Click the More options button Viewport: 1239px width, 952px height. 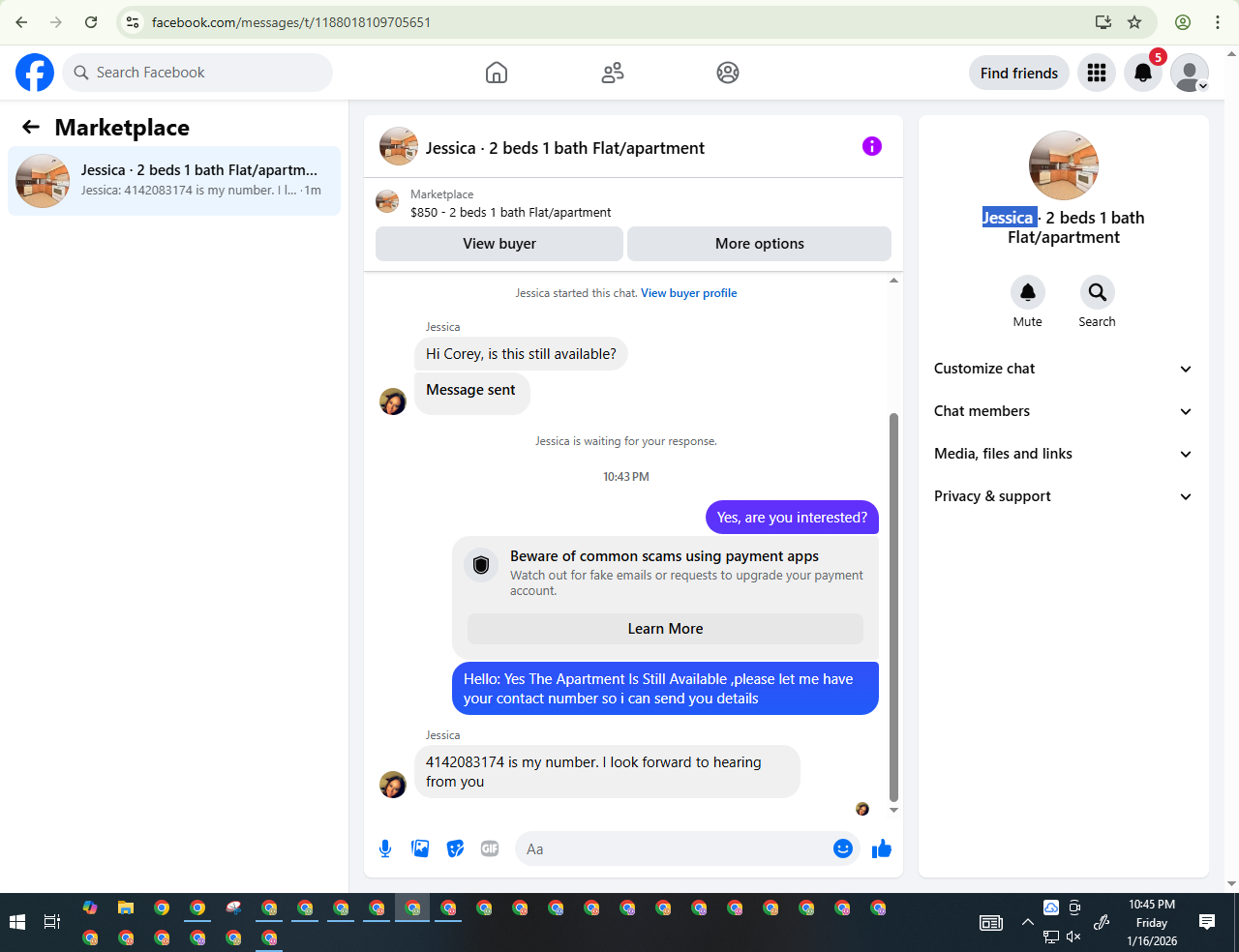760,244
